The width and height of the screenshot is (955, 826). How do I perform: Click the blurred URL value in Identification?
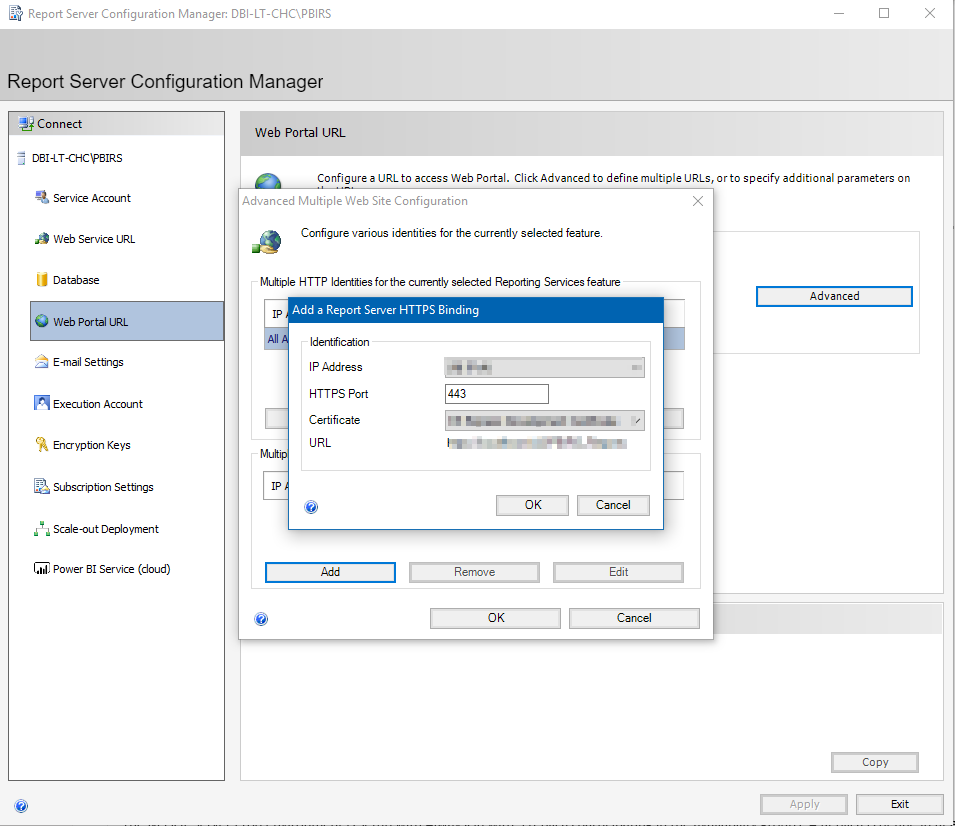(x=537, y=443)
